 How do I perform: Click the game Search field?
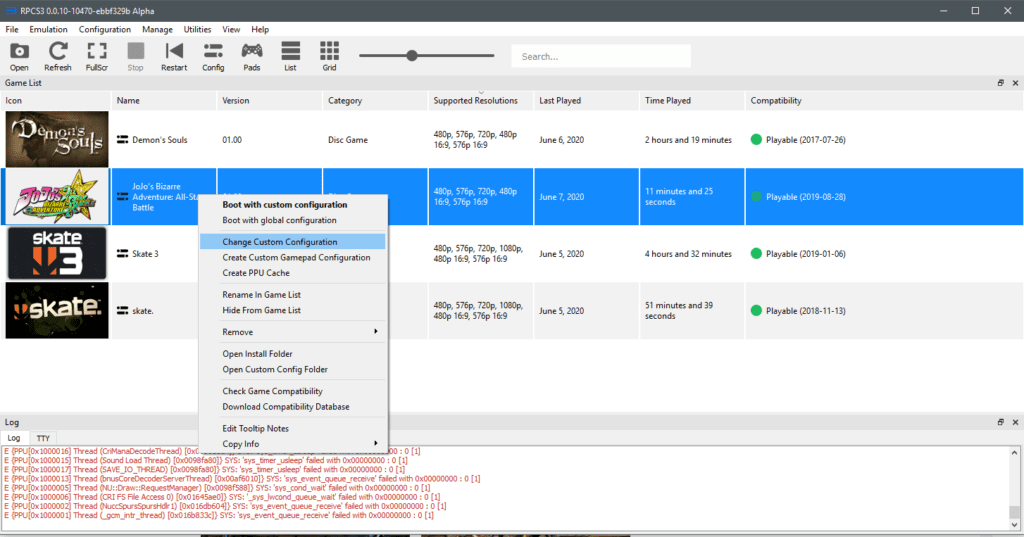(x=601, y=56)
